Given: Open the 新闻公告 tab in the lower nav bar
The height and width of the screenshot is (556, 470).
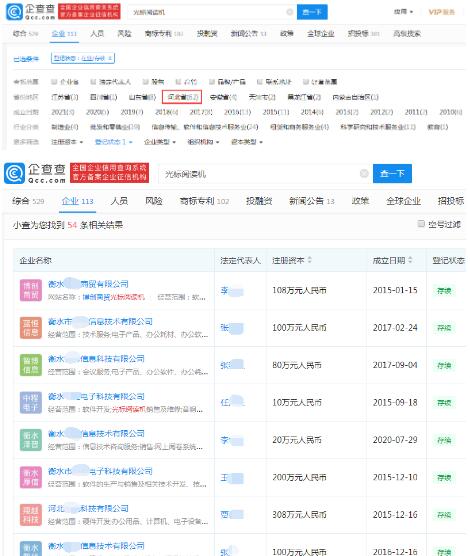Looking at the screenshot, I should (312, 201).
